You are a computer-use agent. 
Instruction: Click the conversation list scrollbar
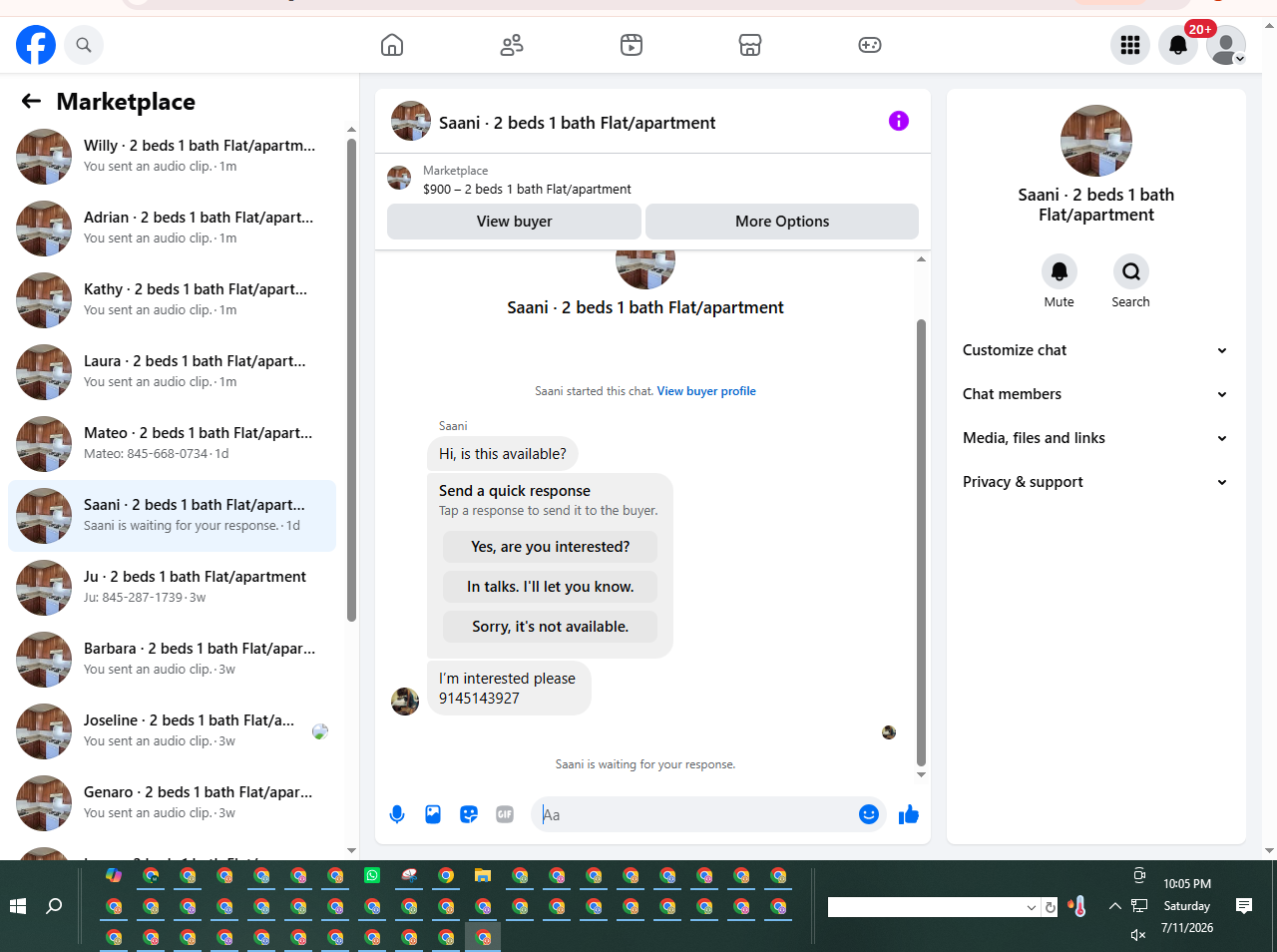pos(351,379)
